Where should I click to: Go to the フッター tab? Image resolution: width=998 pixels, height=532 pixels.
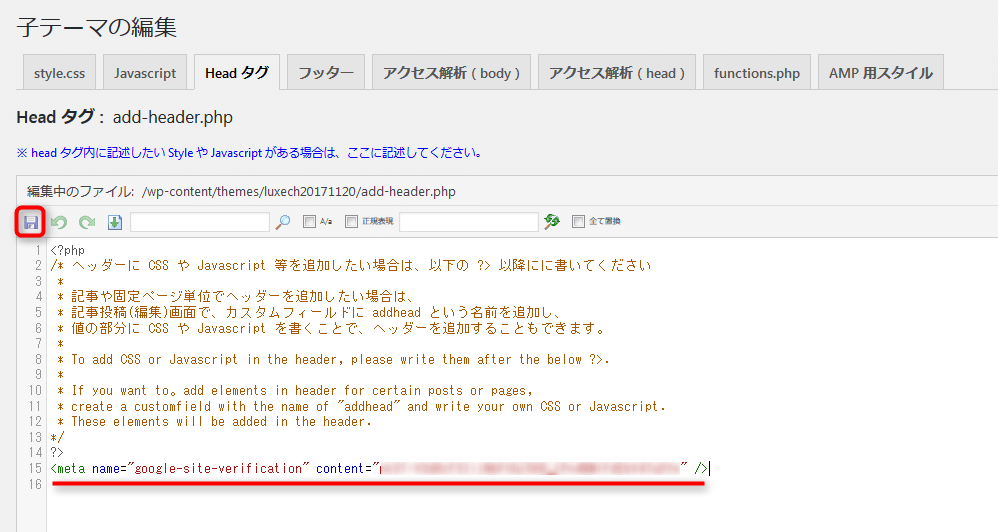(x=326, y=73)
